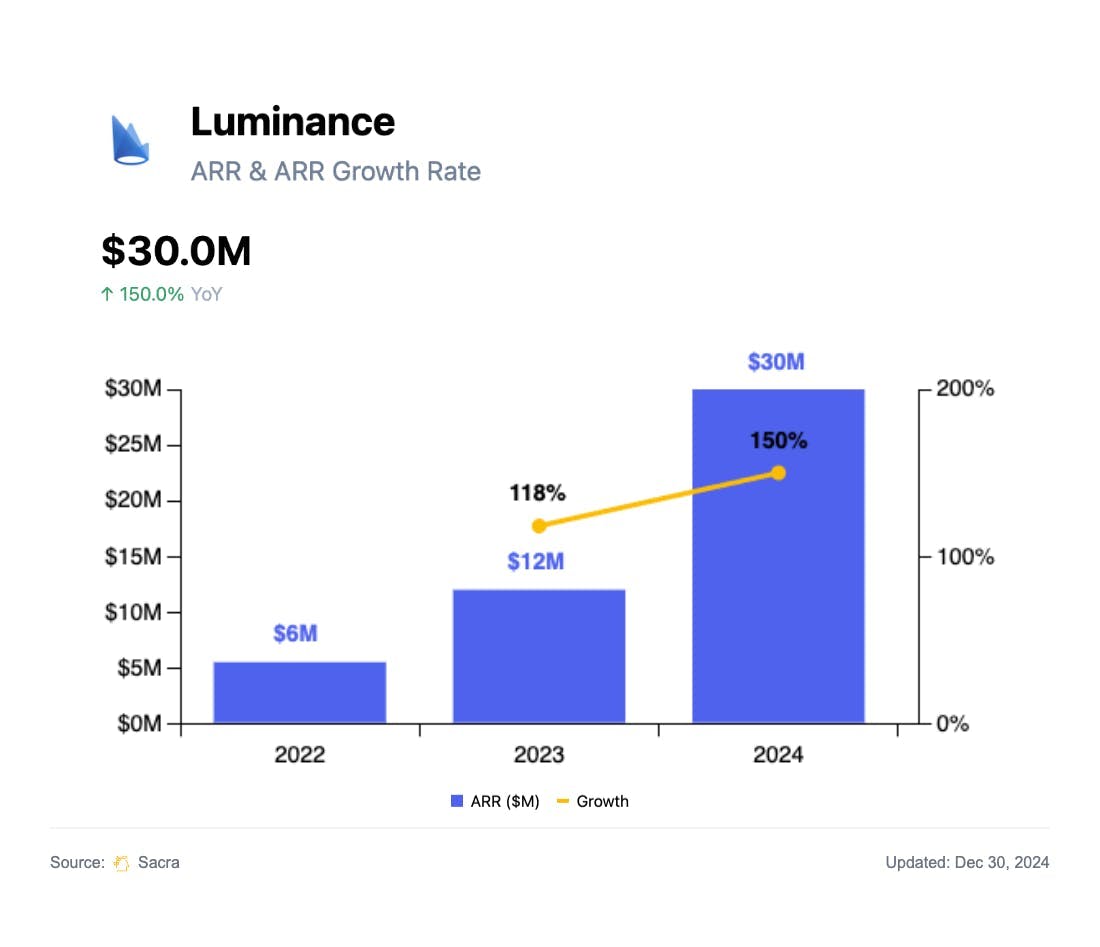Click the $5M left axis label
This screenshot has height=947, width=1100.
140,668
